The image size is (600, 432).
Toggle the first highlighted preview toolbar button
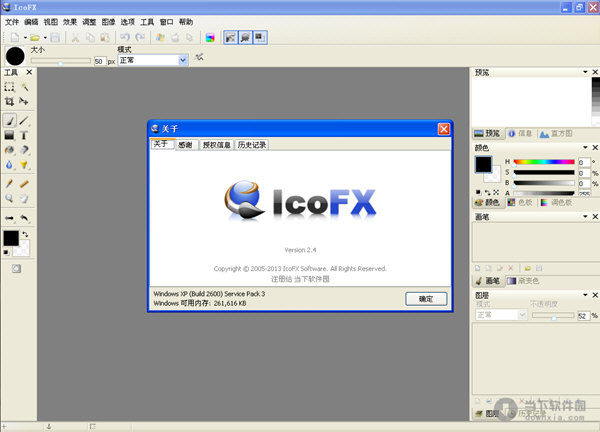pyautogui.click(x=231, y=37)
